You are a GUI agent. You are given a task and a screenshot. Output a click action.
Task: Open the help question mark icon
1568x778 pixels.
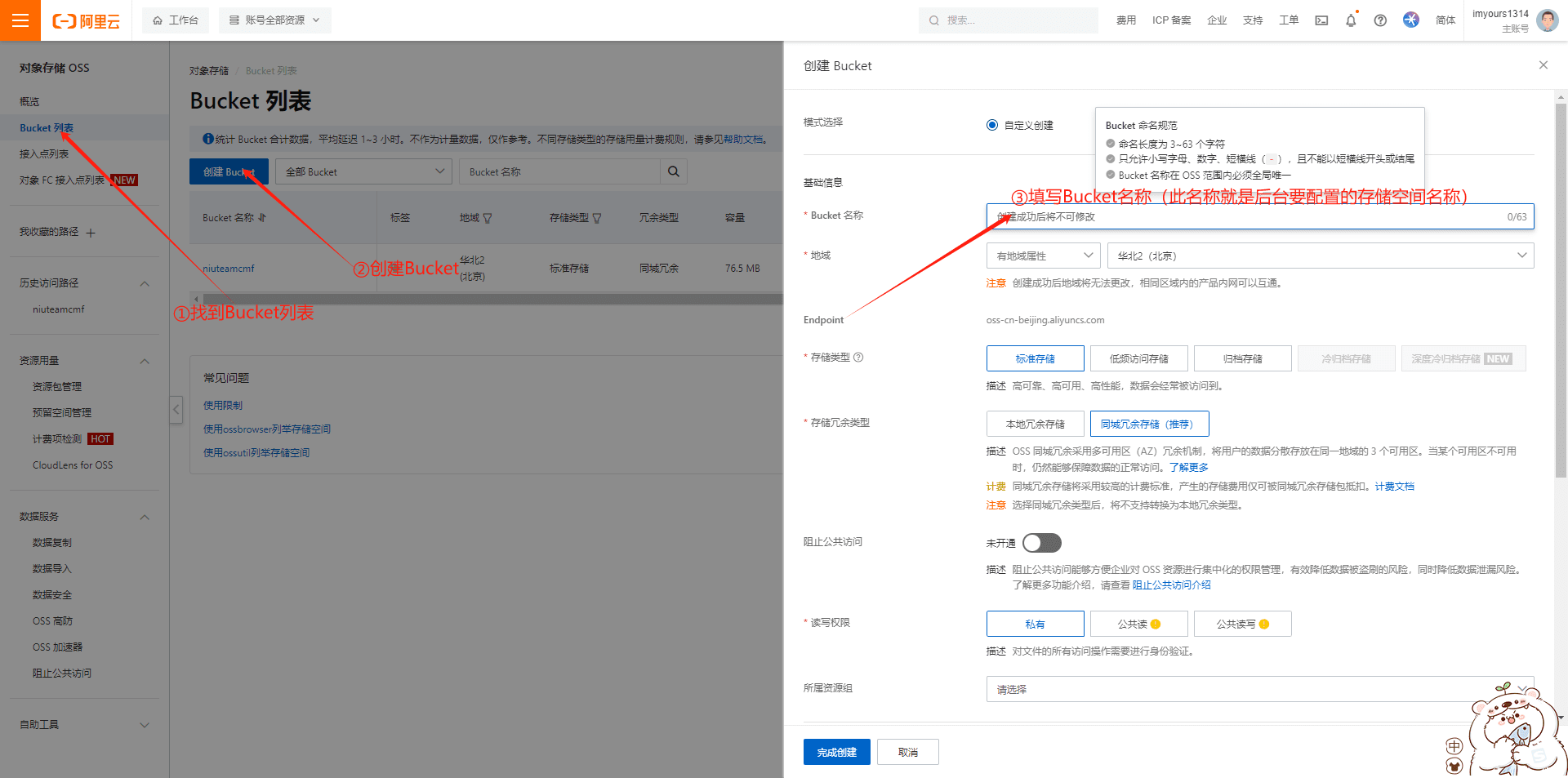[x=1380, y=20]
